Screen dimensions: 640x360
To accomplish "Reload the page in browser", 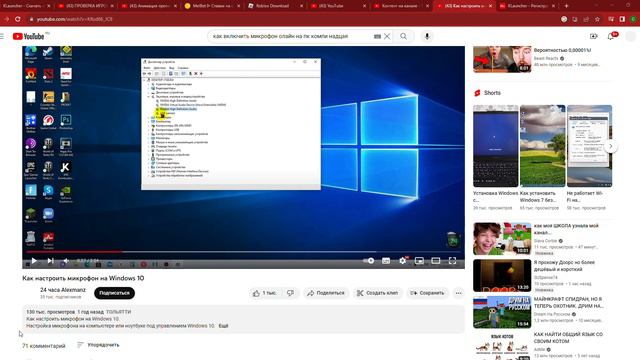I will tap(18, 19).
